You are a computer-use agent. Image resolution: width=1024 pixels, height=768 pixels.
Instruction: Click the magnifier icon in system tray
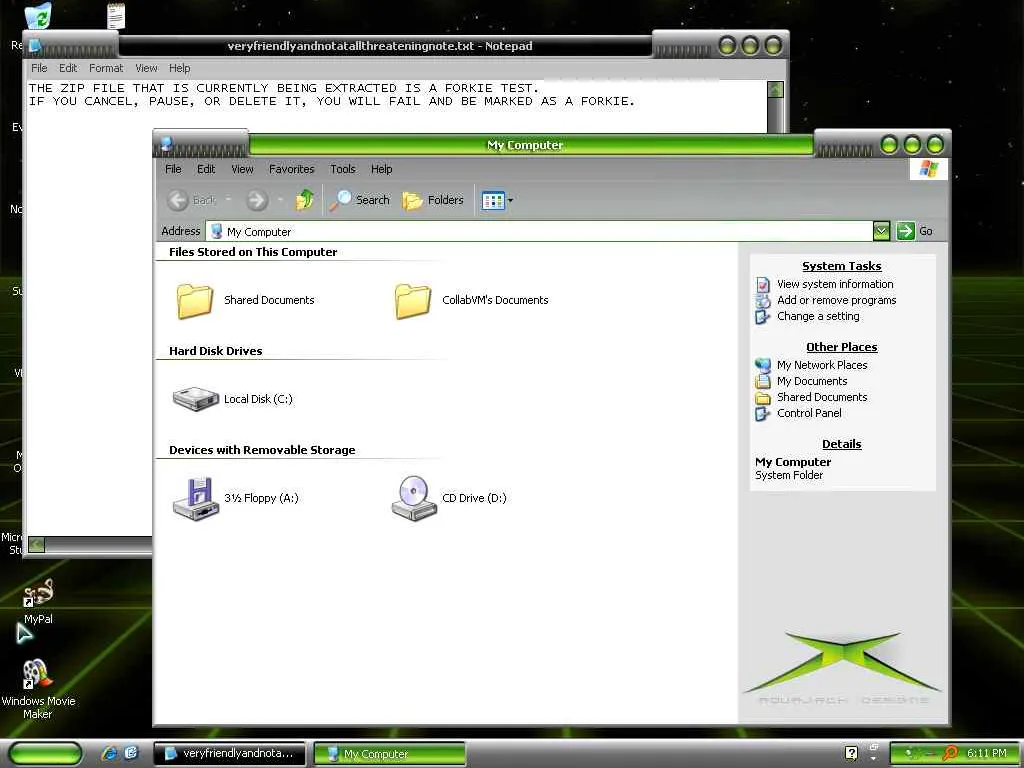coord(950,753)
